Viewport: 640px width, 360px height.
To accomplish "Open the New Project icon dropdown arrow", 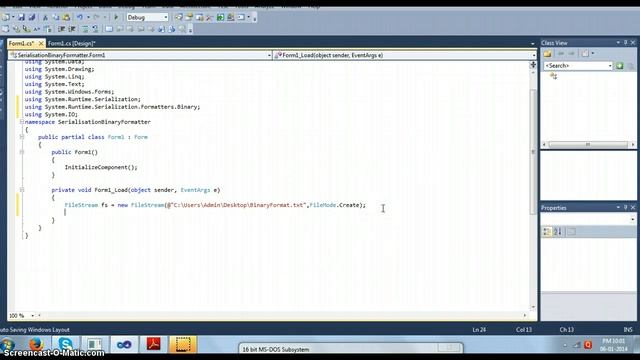I will (x=13, y=17).
